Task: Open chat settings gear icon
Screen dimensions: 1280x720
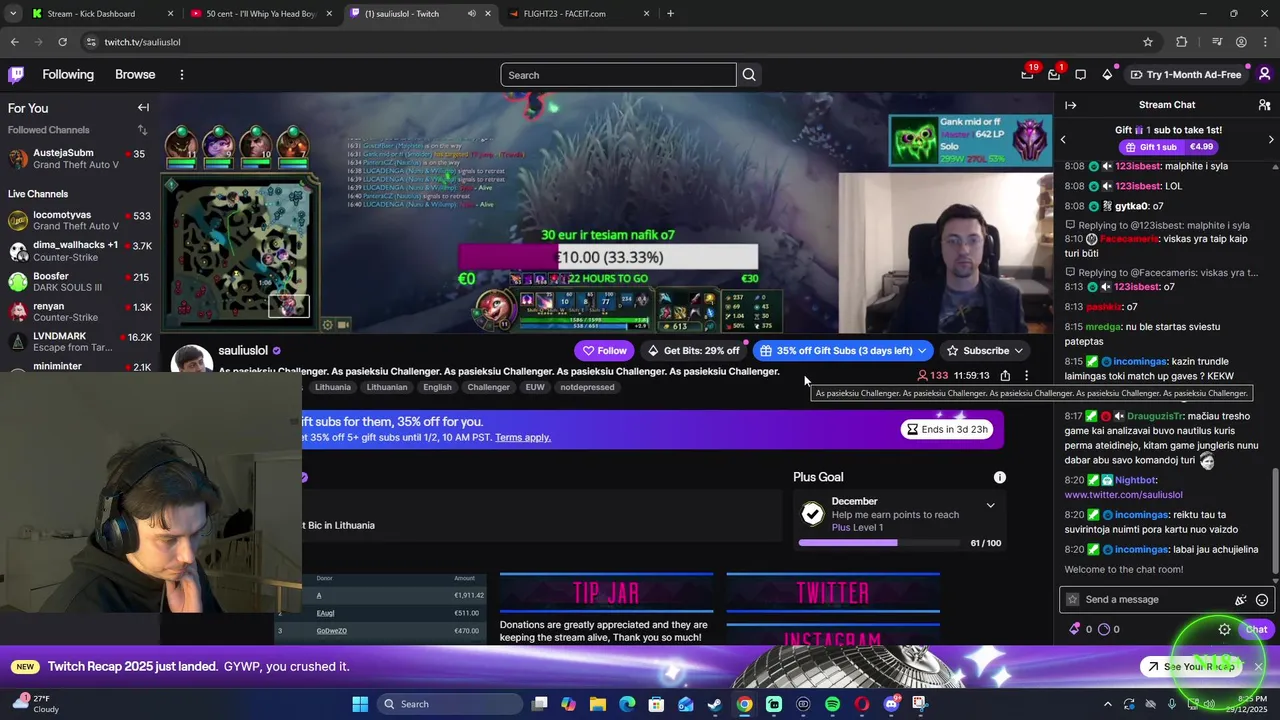Action: pyautogui.click(x=1224, y=629)
